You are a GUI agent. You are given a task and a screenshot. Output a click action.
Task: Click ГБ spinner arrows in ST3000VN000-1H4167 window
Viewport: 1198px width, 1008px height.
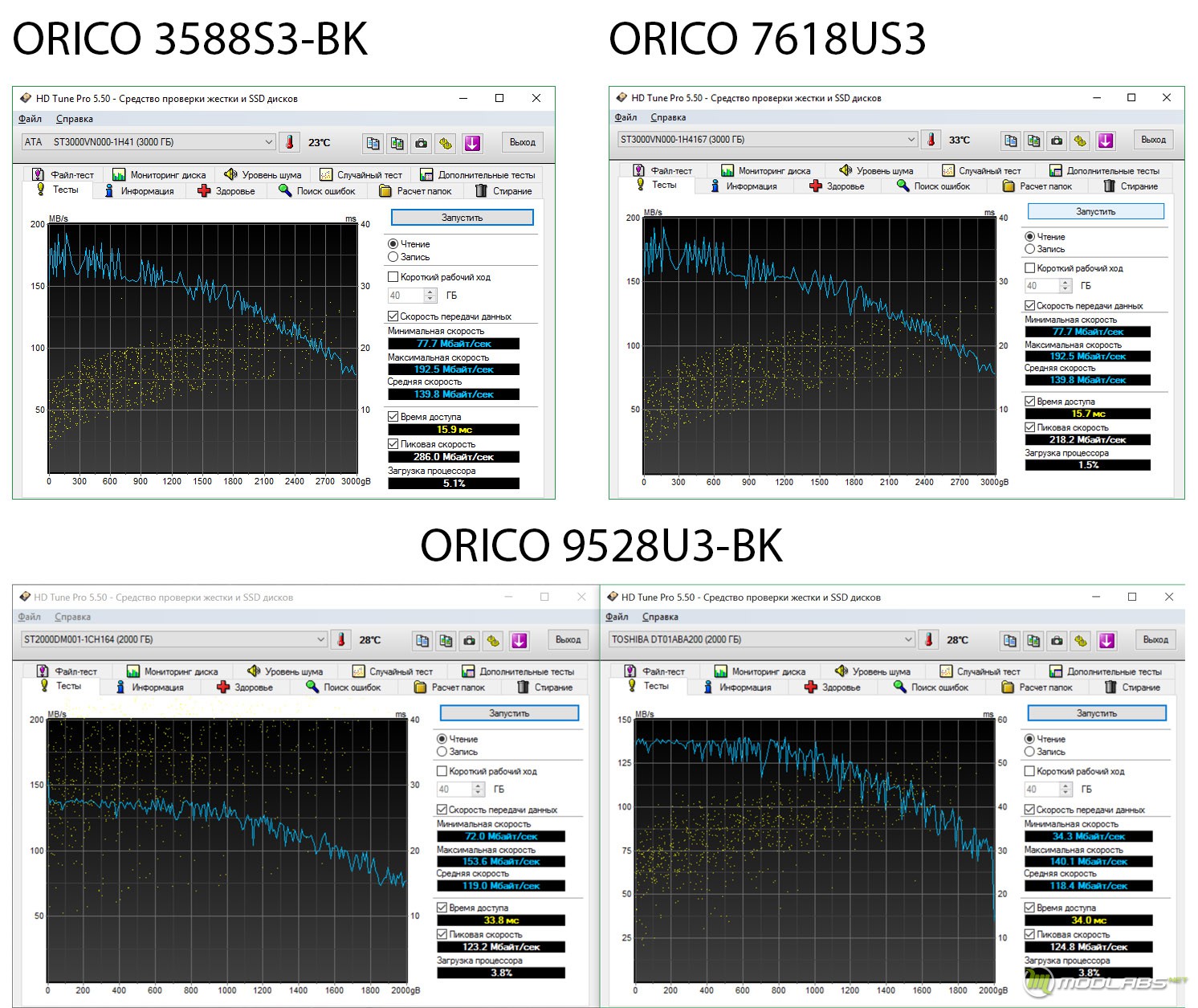[x=1066, y=286]
